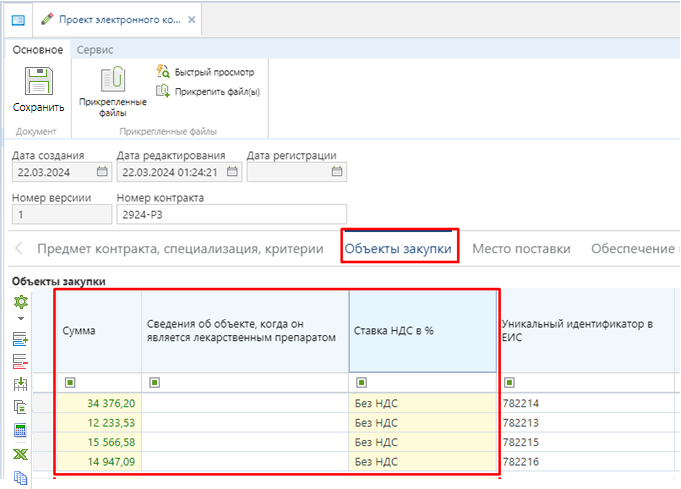Open the Обеспечение tab
This screenshot has width=681, height=489.
(x=633, y=249)
